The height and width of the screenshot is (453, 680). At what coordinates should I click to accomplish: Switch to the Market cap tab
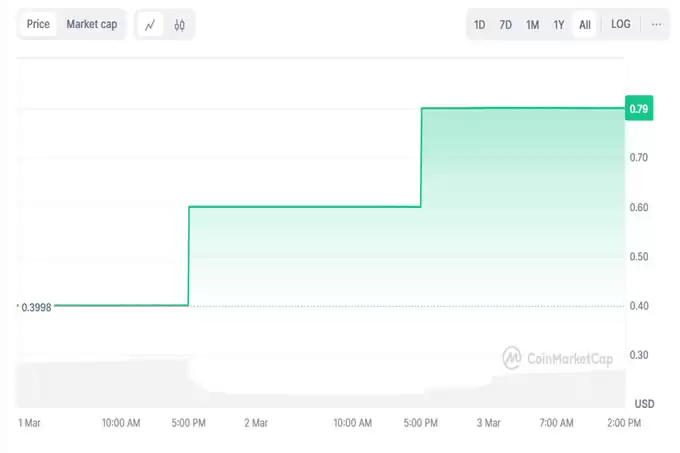[x=92, y=24]
